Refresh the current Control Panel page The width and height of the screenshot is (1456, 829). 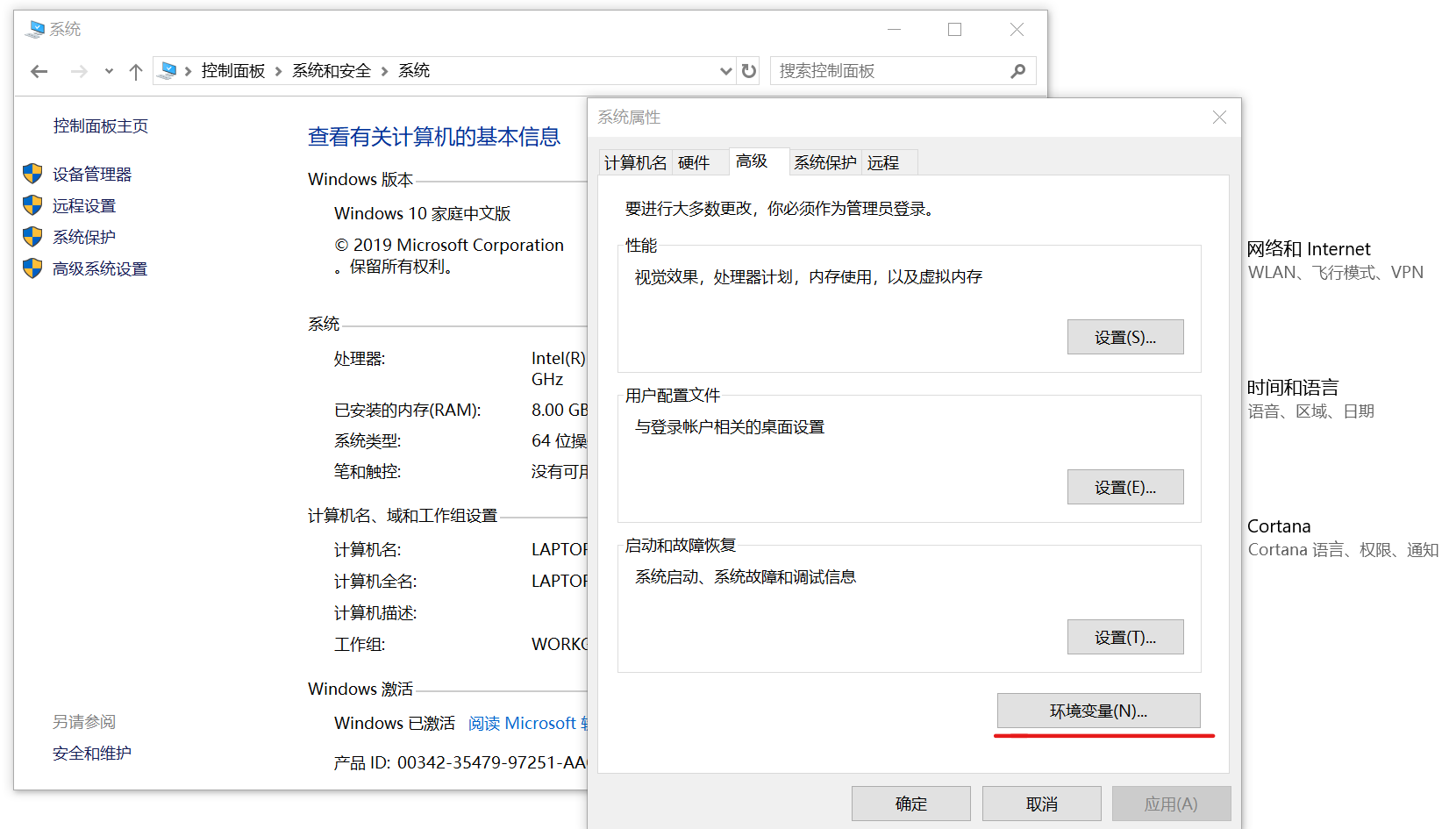point(748,71)
